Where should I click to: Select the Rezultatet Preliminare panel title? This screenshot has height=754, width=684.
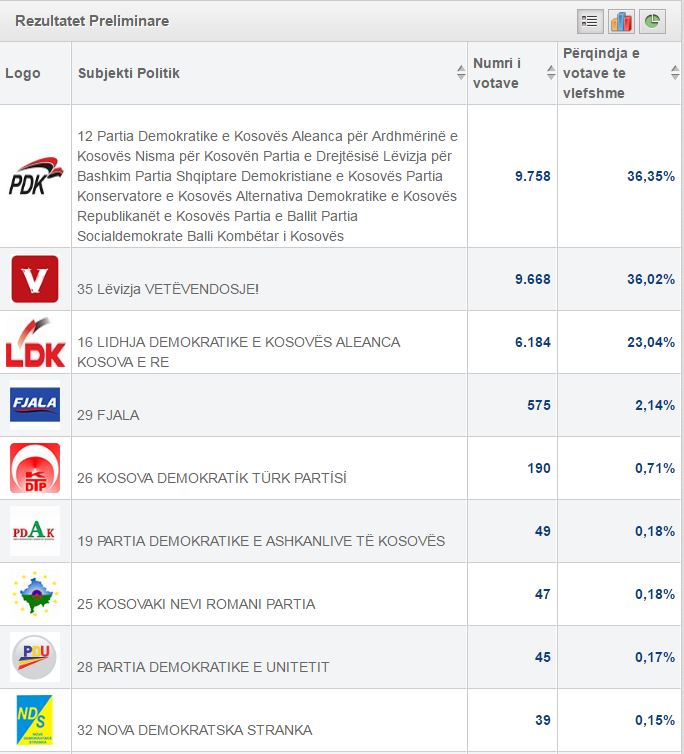(92, 21)
